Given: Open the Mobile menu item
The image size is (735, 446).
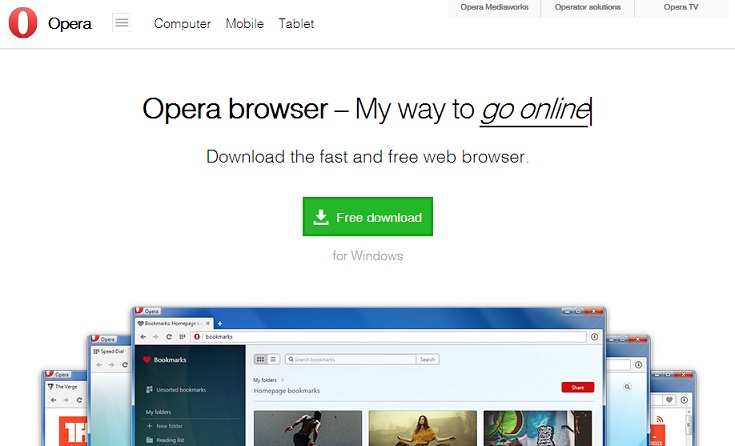Looking at the screenshot, I should point(245,23).
